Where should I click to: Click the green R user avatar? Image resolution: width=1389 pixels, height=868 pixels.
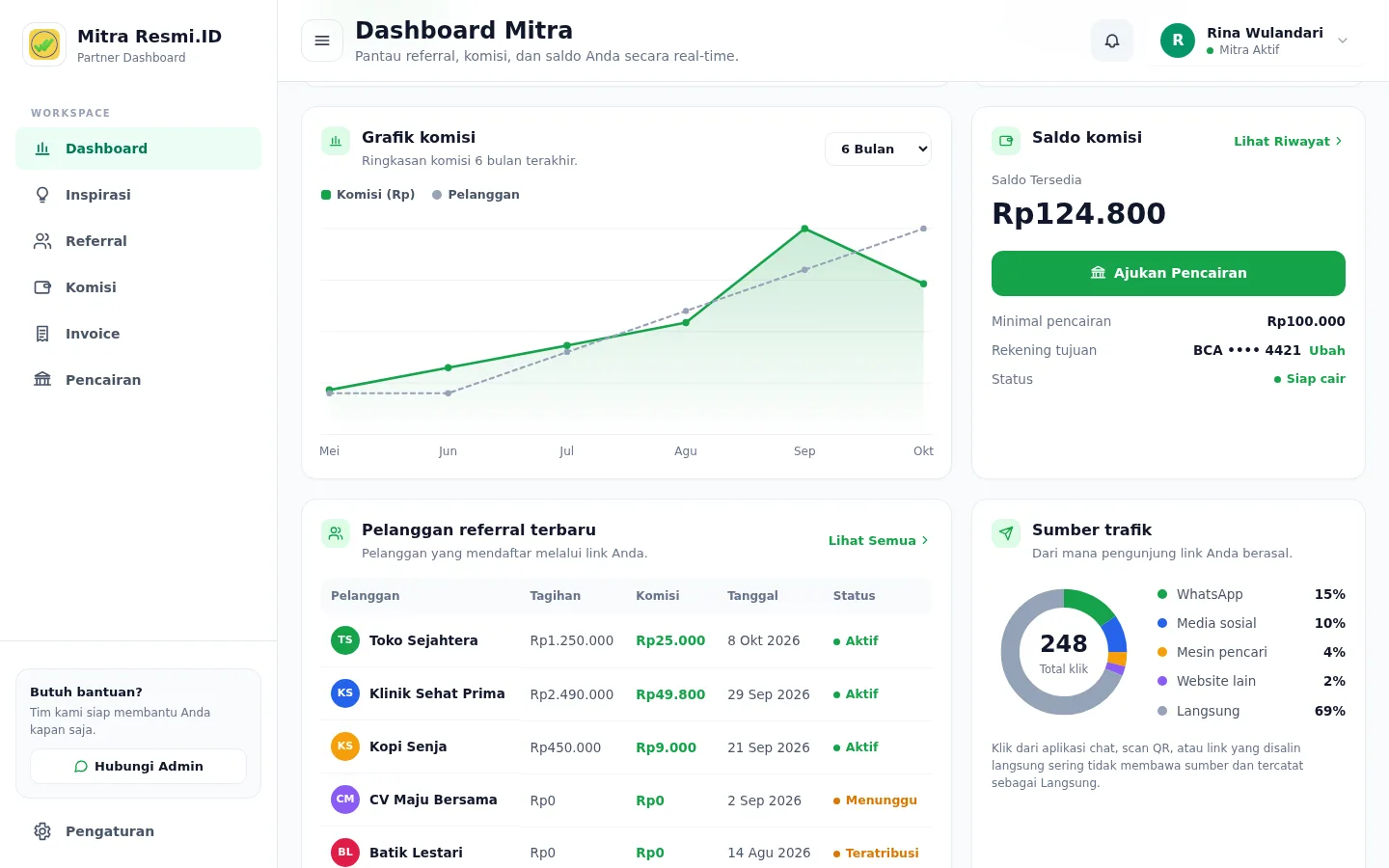pyautogui.click(x=1178, y=41)
